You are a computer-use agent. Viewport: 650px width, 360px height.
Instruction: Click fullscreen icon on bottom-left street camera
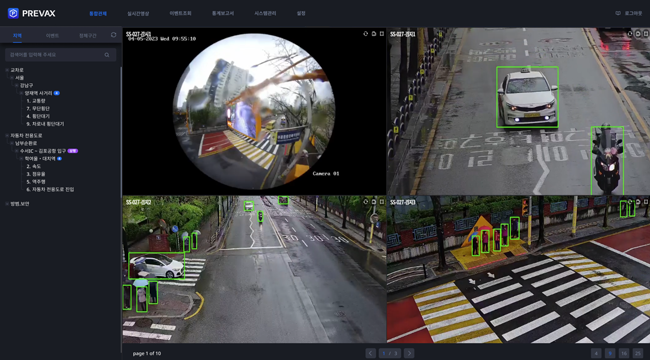coord(381,202)
